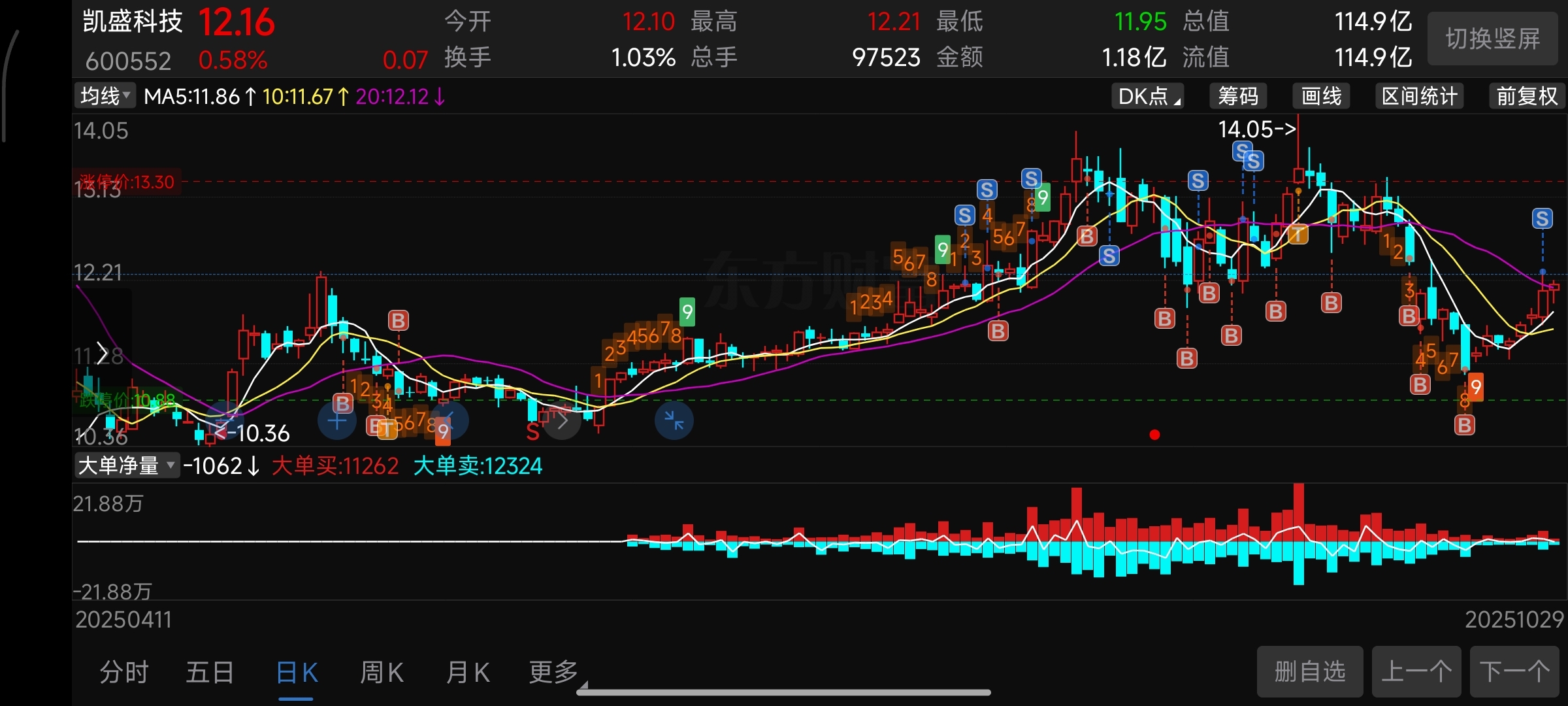Open the 大单净量 sub-indicator dropdown
The image size is (1568, 706).
click(127, 465)
